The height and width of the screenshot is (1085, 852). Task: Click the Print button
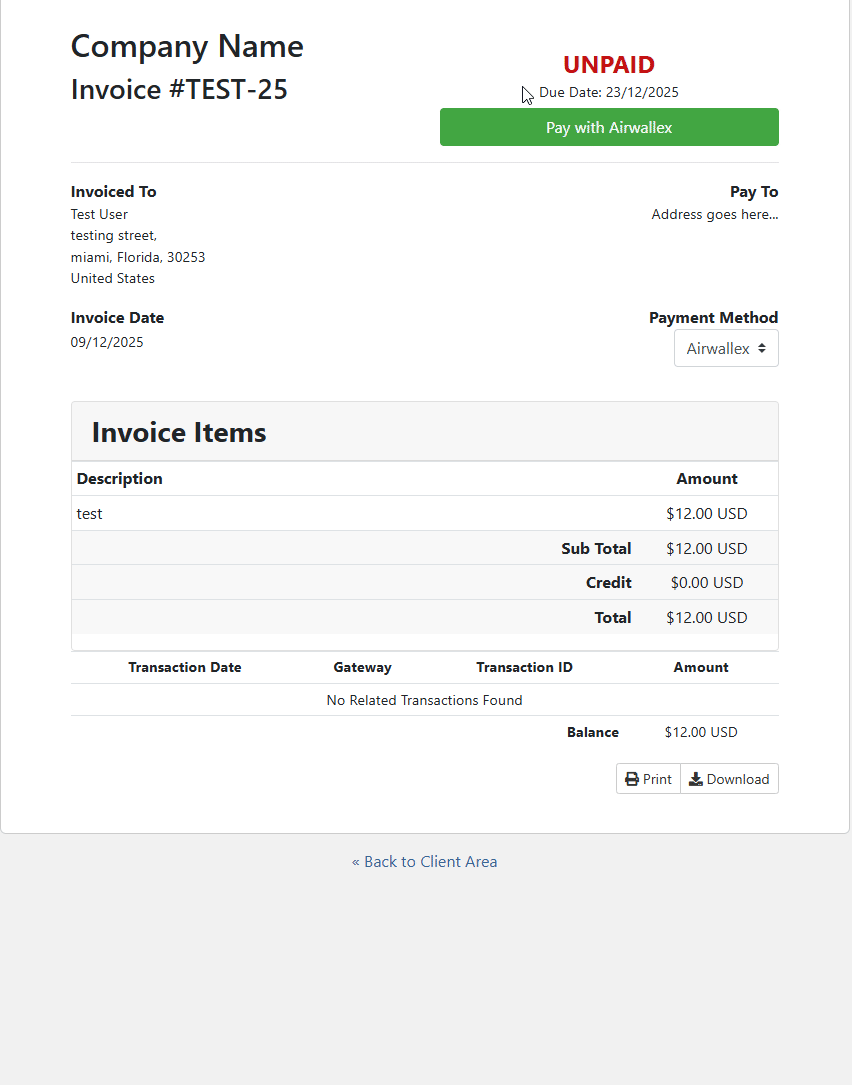click(648, 778)
